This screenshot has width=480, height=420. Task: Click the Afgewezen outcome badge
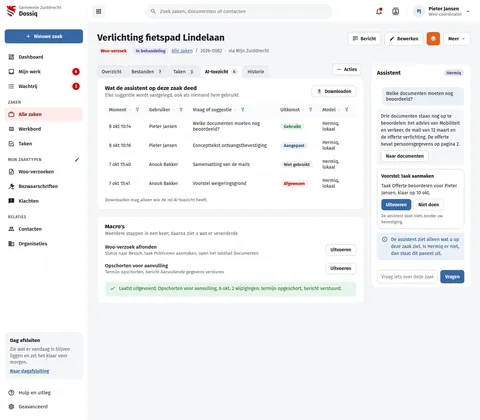[x=294, y=183]
